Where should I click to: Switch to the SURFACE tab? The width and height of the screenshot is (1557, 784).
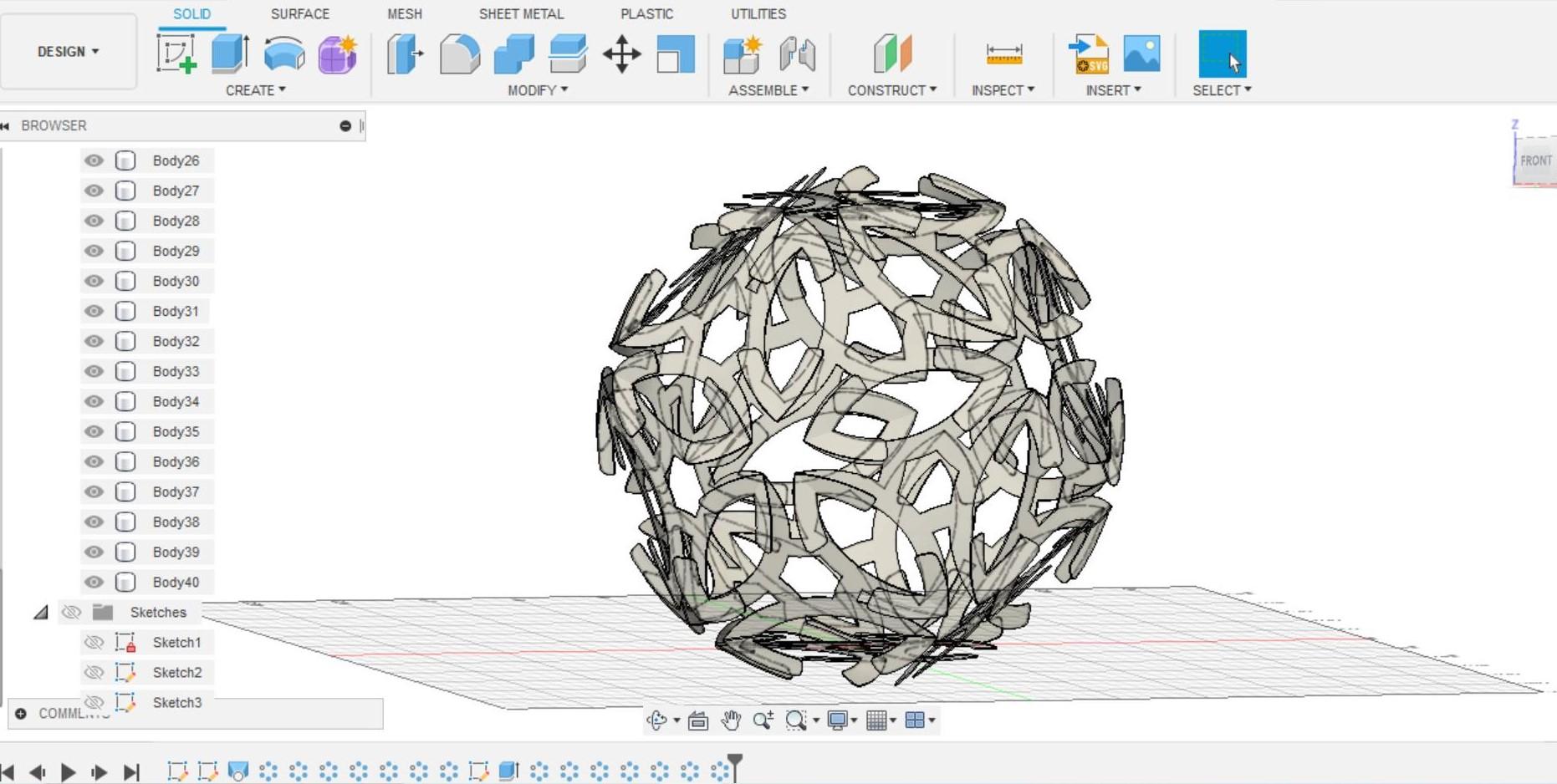pyautogui.click(x=300, y=13)
